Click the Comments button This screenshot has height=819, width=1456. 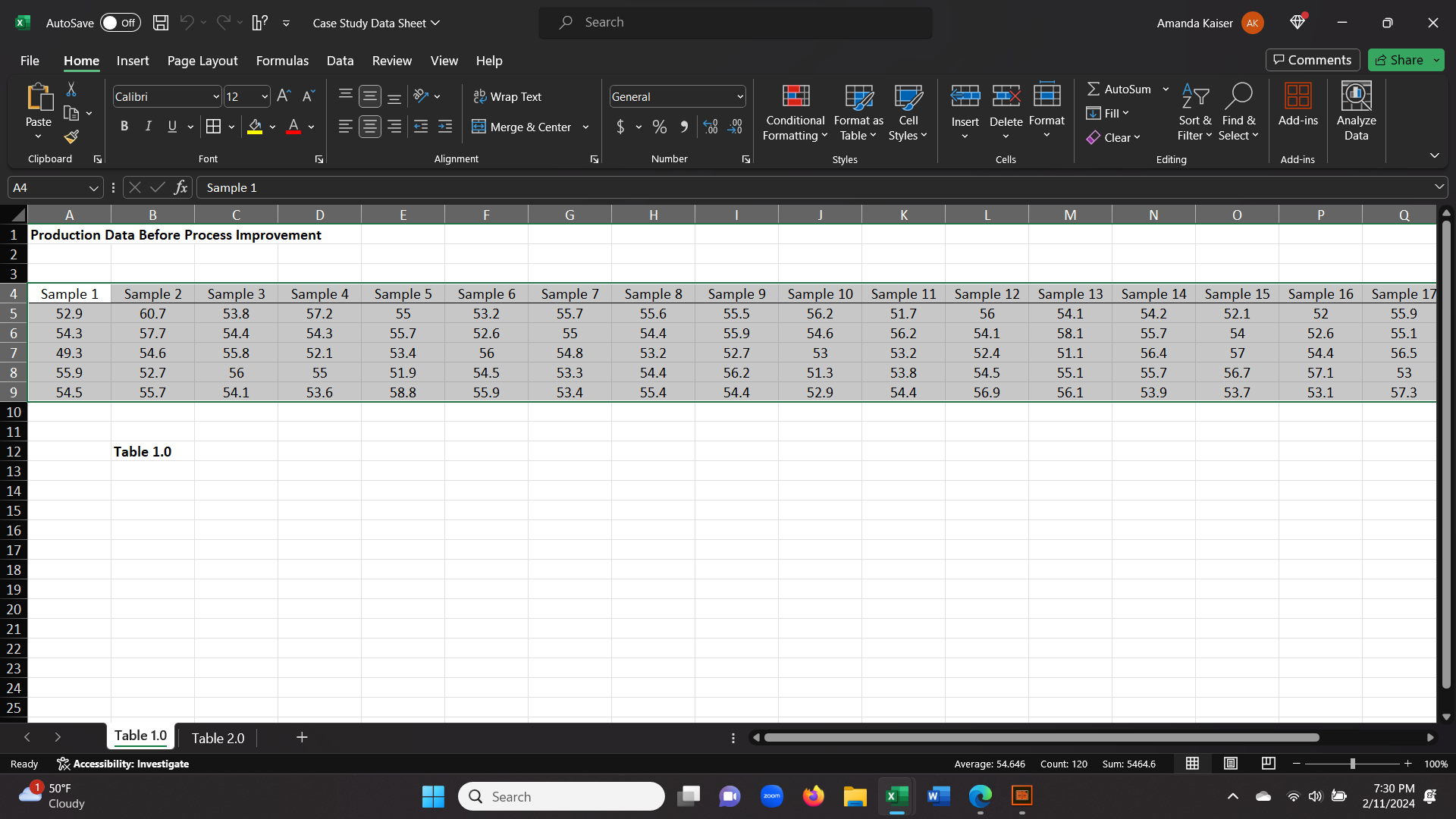point(1313,60)
